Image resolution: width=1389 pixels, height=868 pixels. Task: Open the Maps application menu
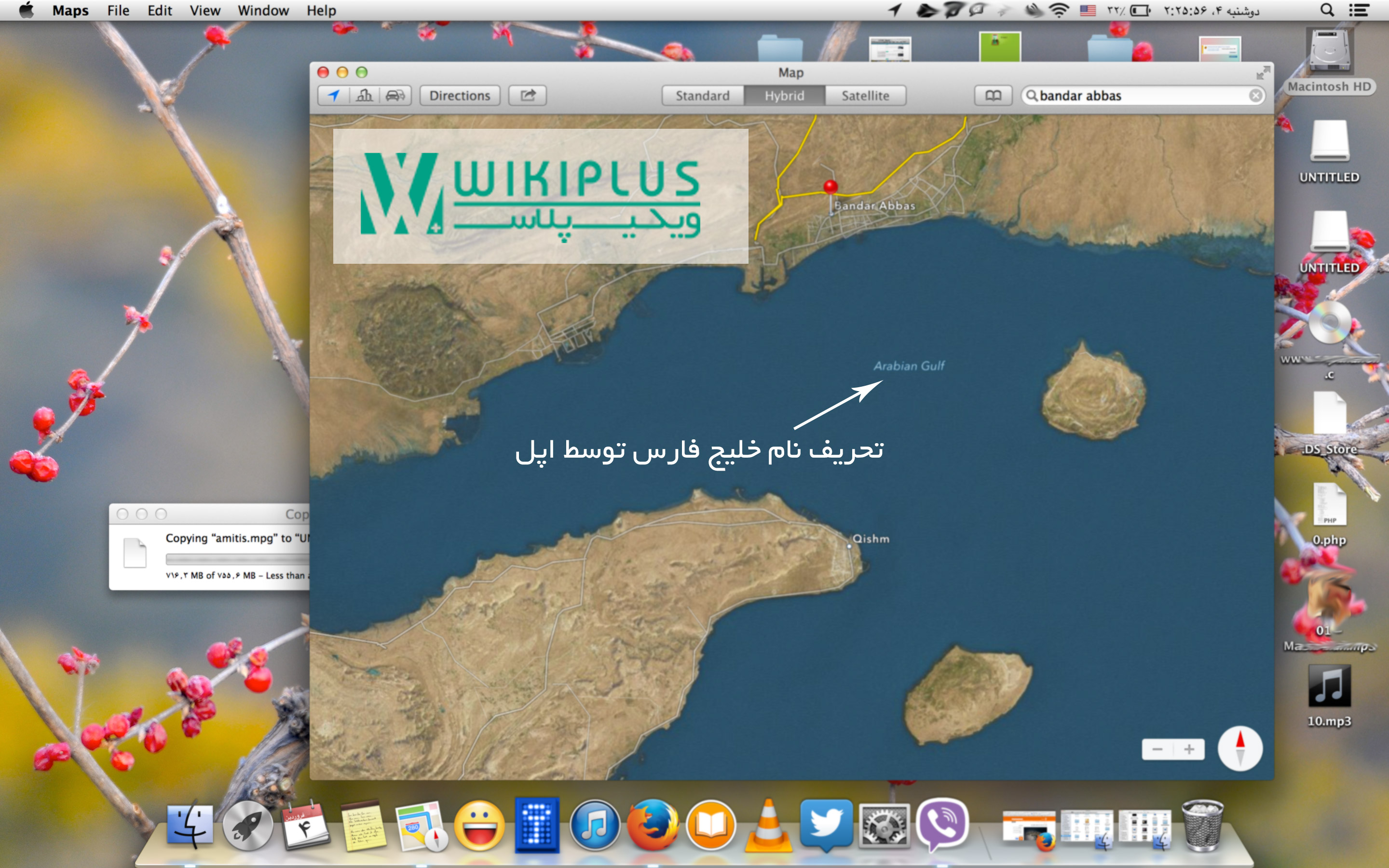tap(70, 10)
